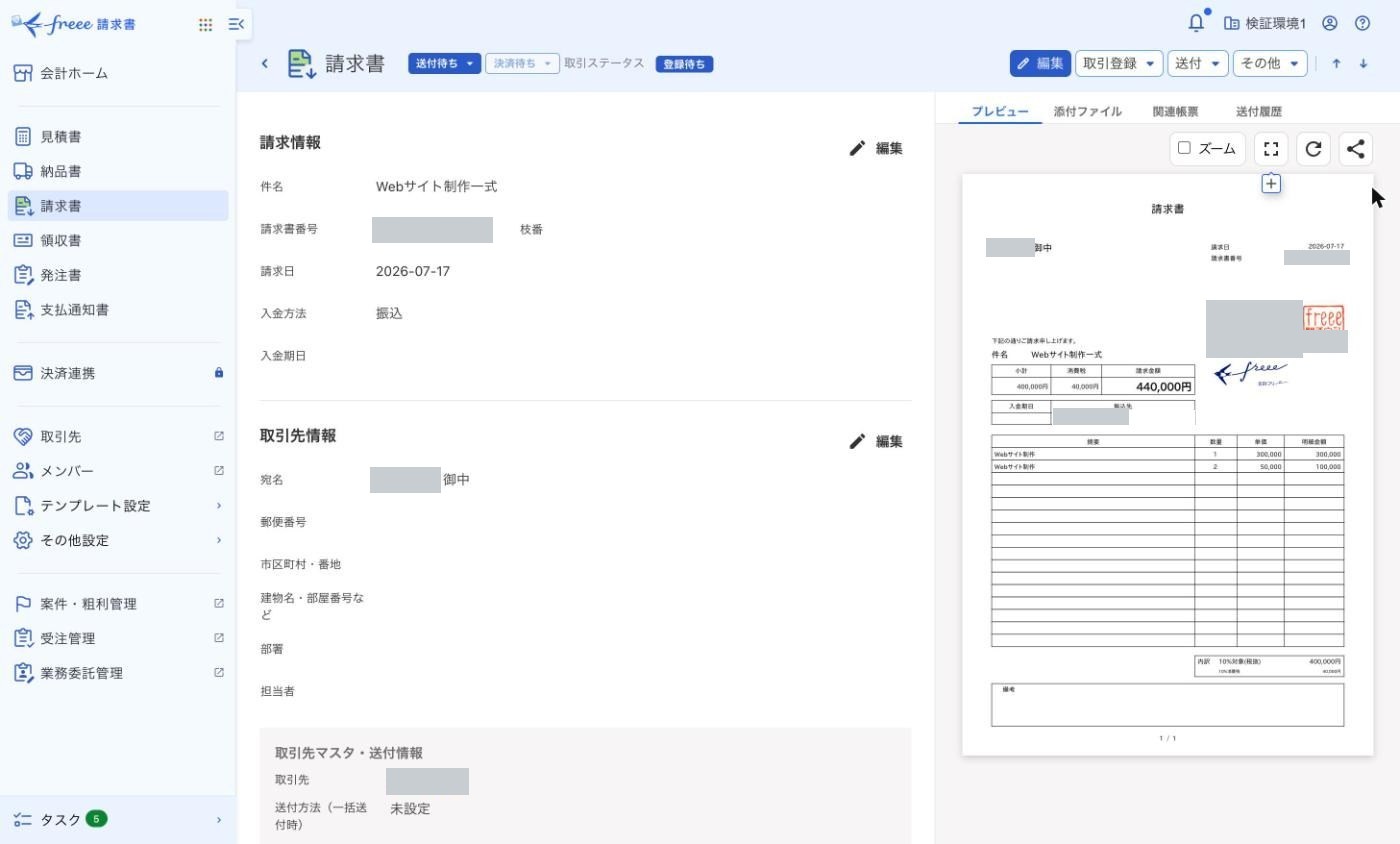The width and height of the screenshot is (1400, 844).
Task: Switch to 関連帳票 tab
Action: (x=1175, y=112)
